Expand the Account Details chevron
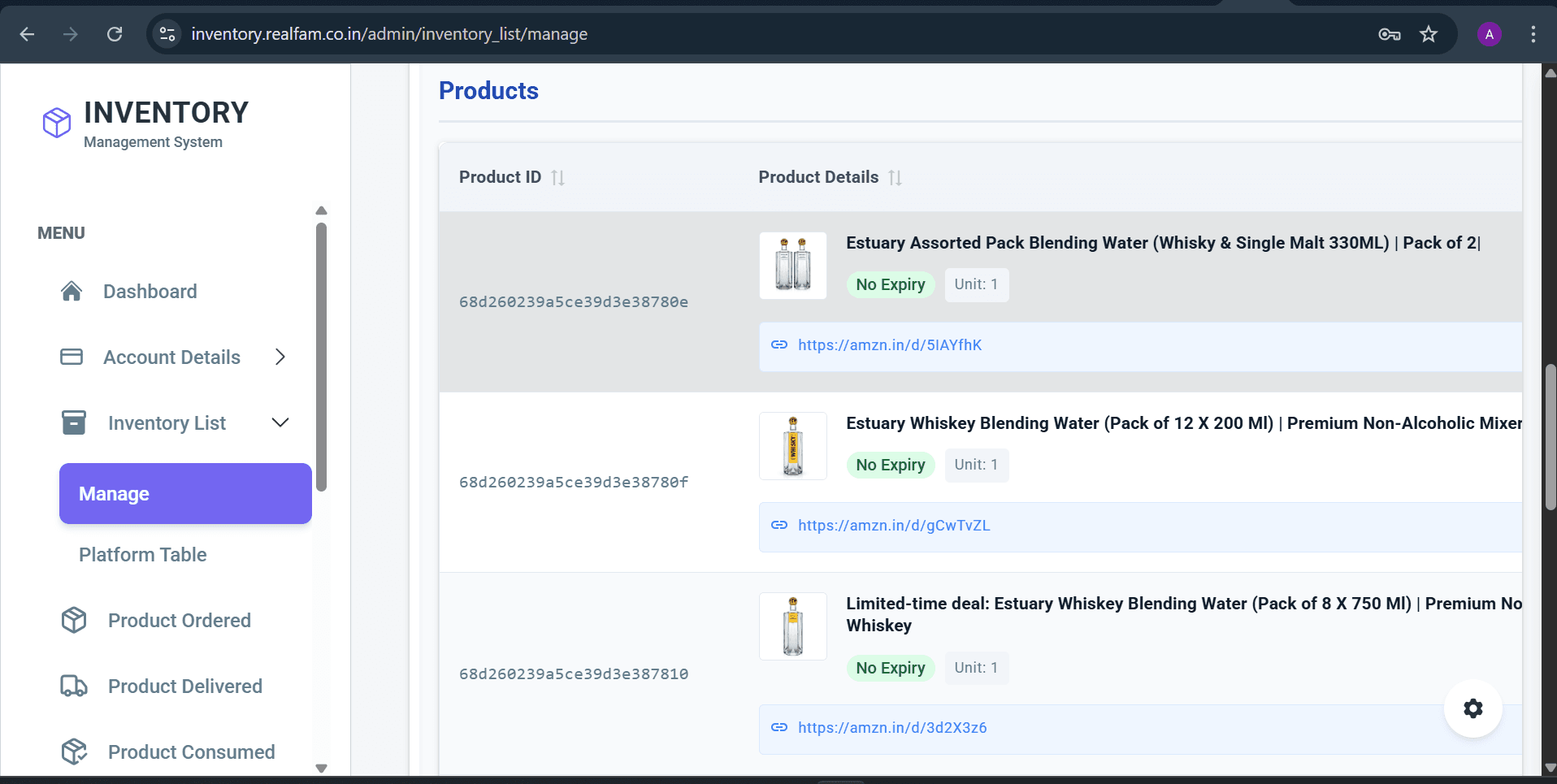 click(280, 357)
